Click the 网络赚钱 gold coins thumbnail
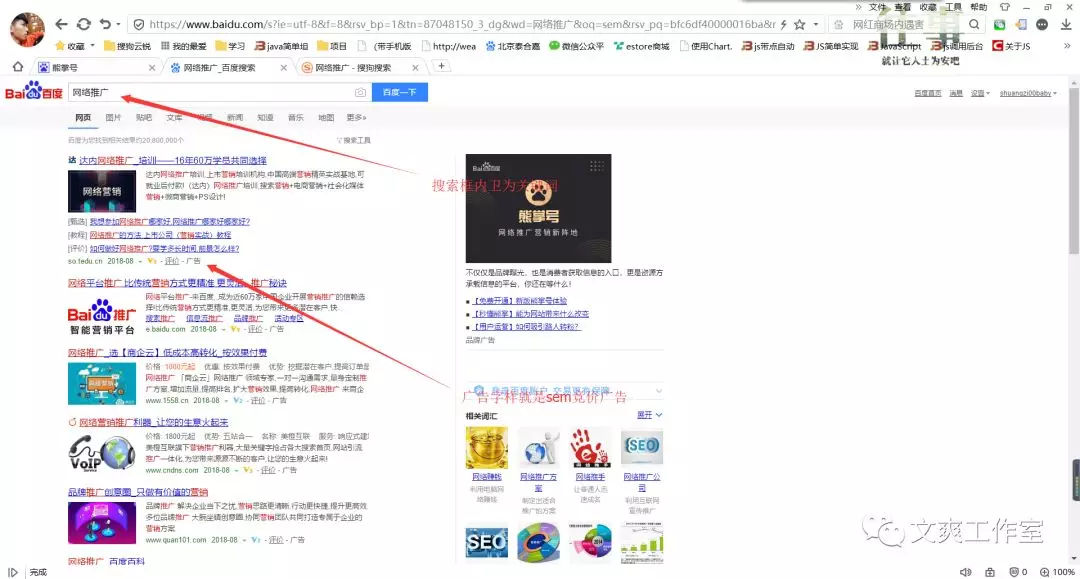The image size is (1080, 579). click(x=486, y=448)
